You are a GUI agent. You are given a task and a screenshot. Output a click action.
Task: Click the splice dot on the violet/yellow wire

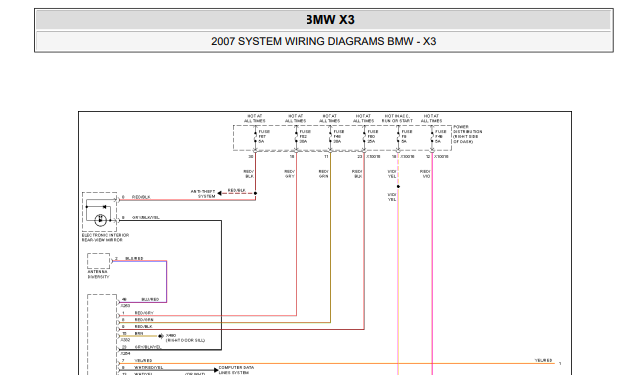point(398,186)
